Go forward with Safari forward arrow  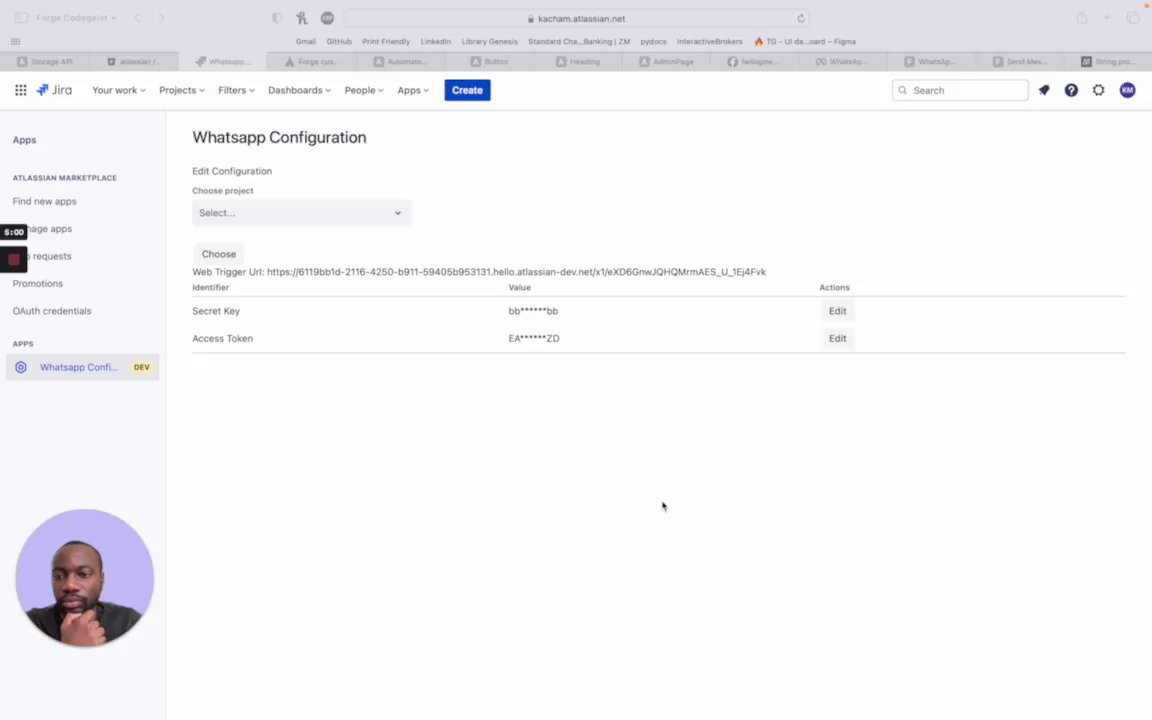(x=162, y=18)
